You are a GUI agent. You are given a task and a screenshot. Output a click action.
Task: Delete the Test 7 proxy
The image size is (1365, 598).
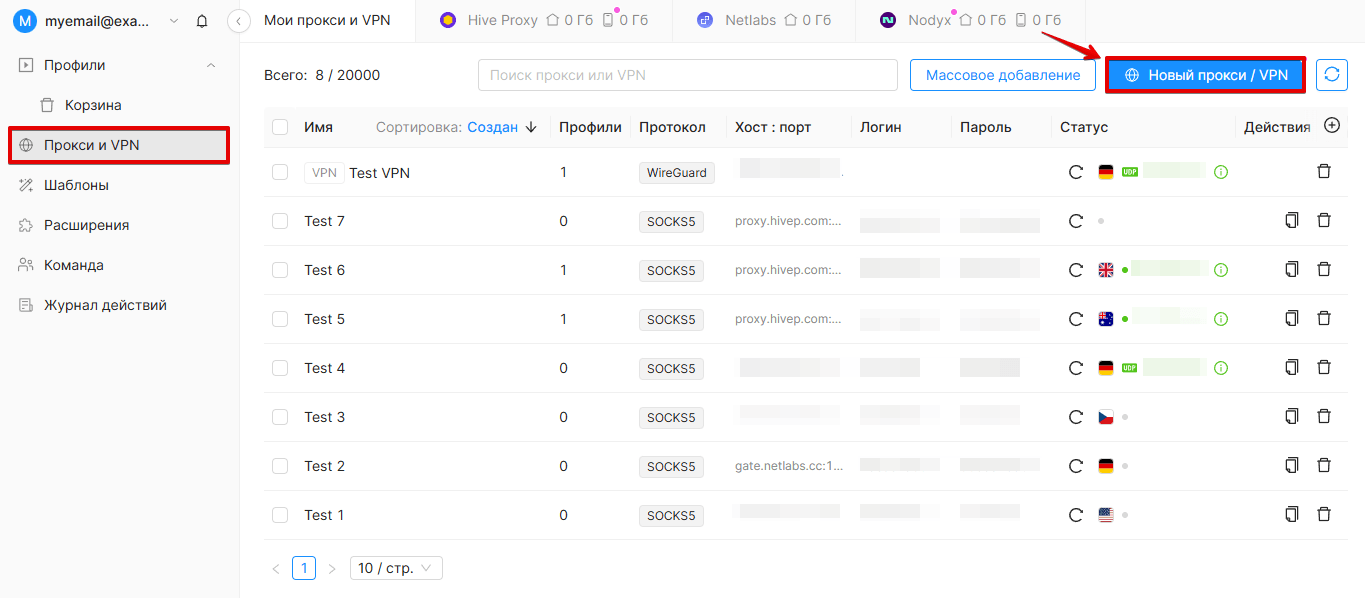pos(1324,221)
